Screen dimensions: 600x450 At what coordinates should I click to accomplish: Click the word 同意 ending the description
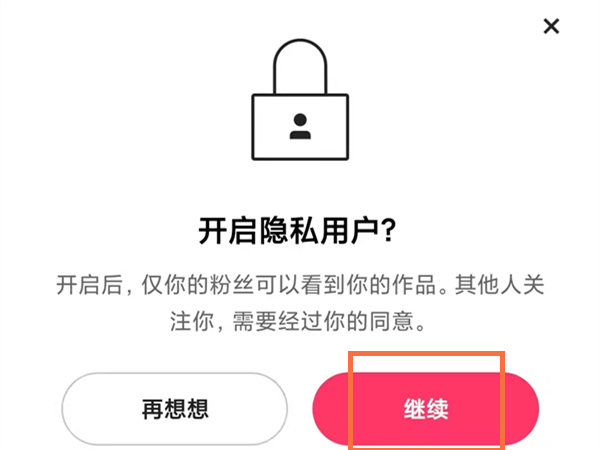pos(391,321)
